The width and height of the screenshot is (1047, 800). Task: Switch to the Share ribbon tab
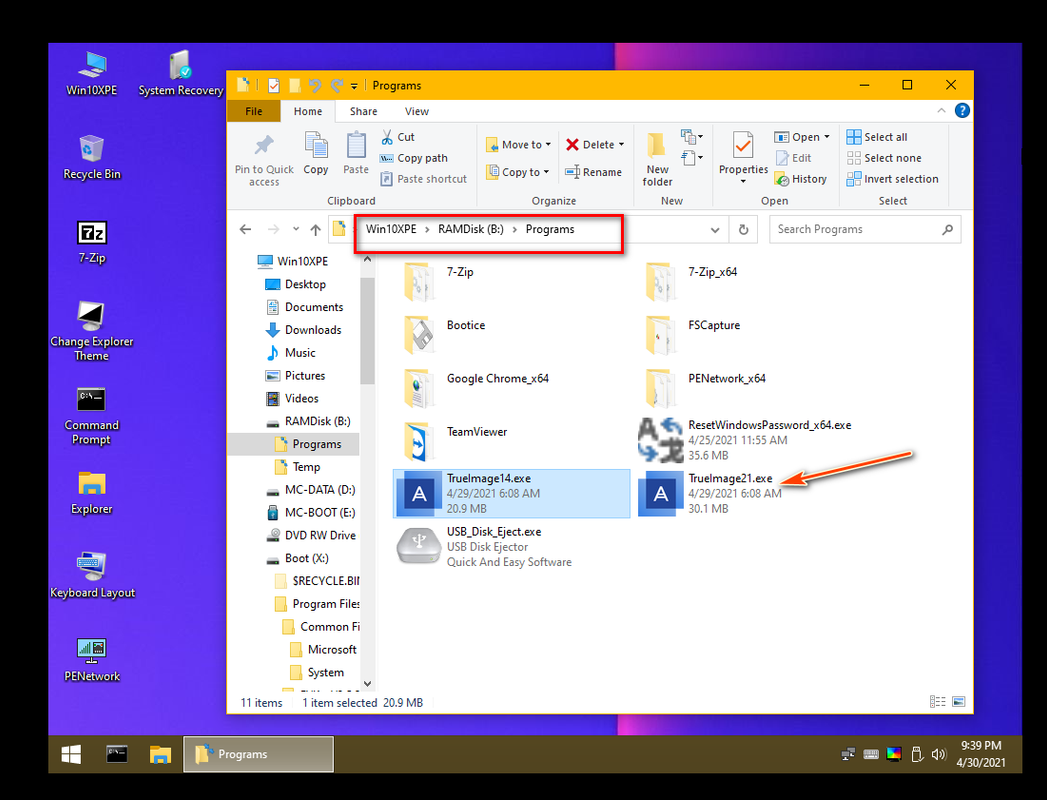coord(363,112)
